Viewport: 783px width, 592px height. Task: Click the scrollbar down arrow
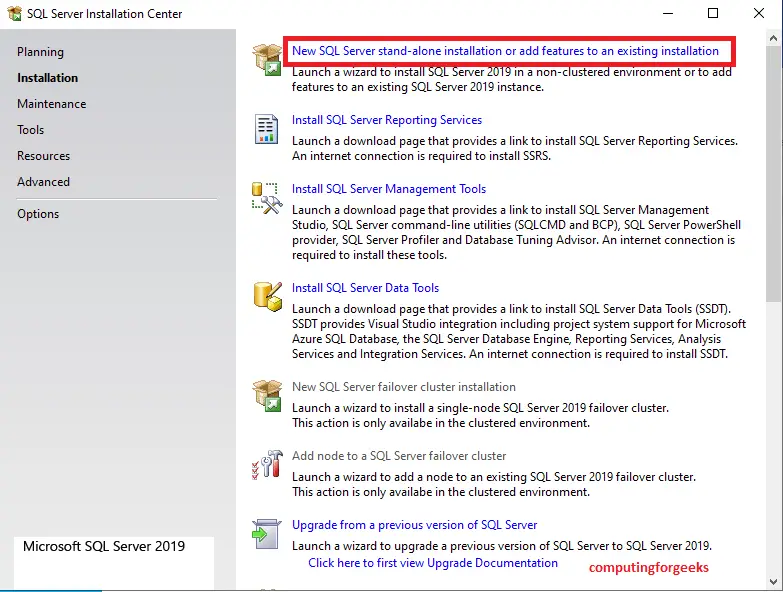pos(773,582)
